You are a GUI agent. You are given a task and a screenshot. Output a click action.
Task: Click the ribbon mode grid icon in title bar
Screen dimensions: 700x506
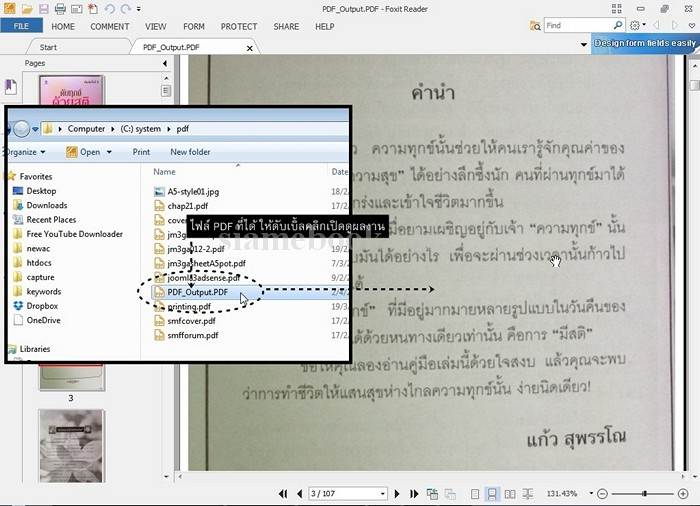[617, 8]
